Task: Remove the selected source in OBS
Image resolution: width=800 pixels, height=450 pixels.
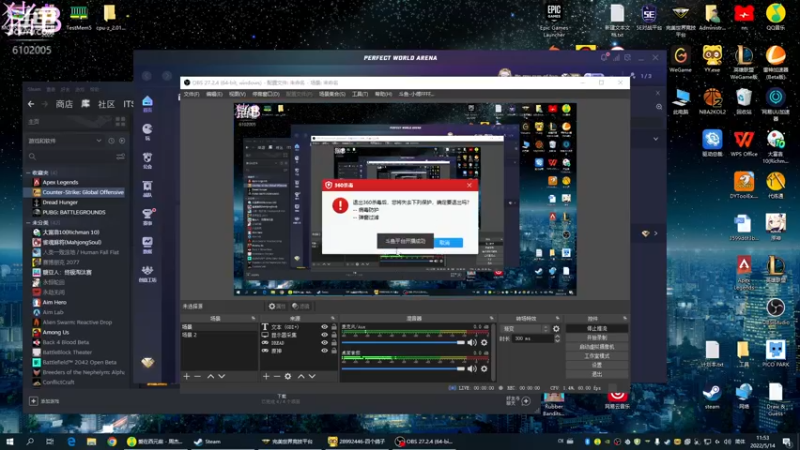Action: 277,377
